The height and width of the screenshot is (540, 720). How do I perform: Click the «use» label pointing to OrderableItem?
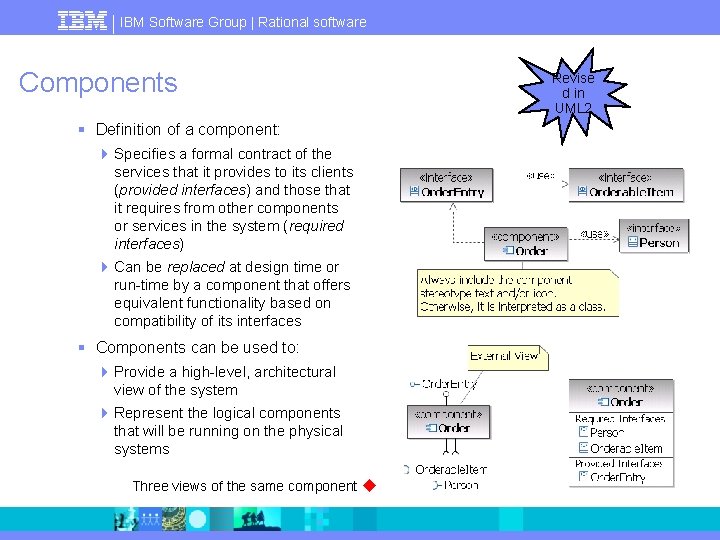540,175
